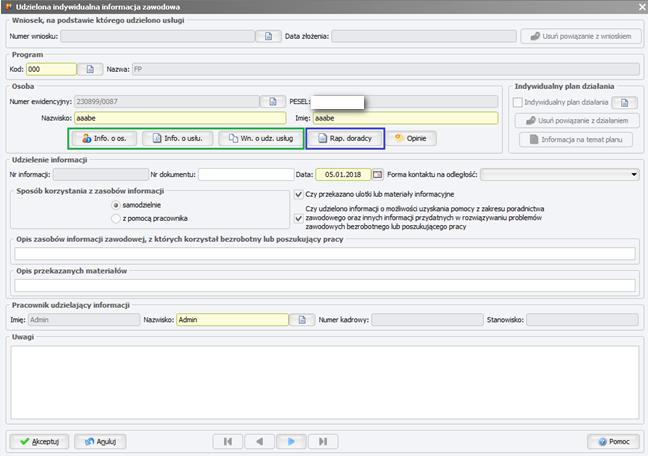Viewport: 648px width, 456px height.
Task: Click the employee Nazwisko field with Admin
Action: click(232, 320)
